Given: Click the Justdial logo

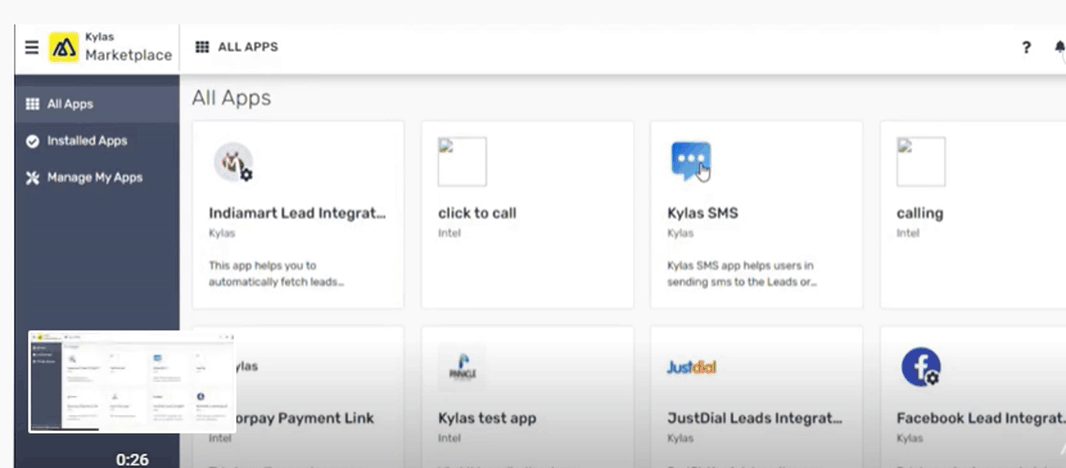Looking at the screenshot, I should 691,368.
